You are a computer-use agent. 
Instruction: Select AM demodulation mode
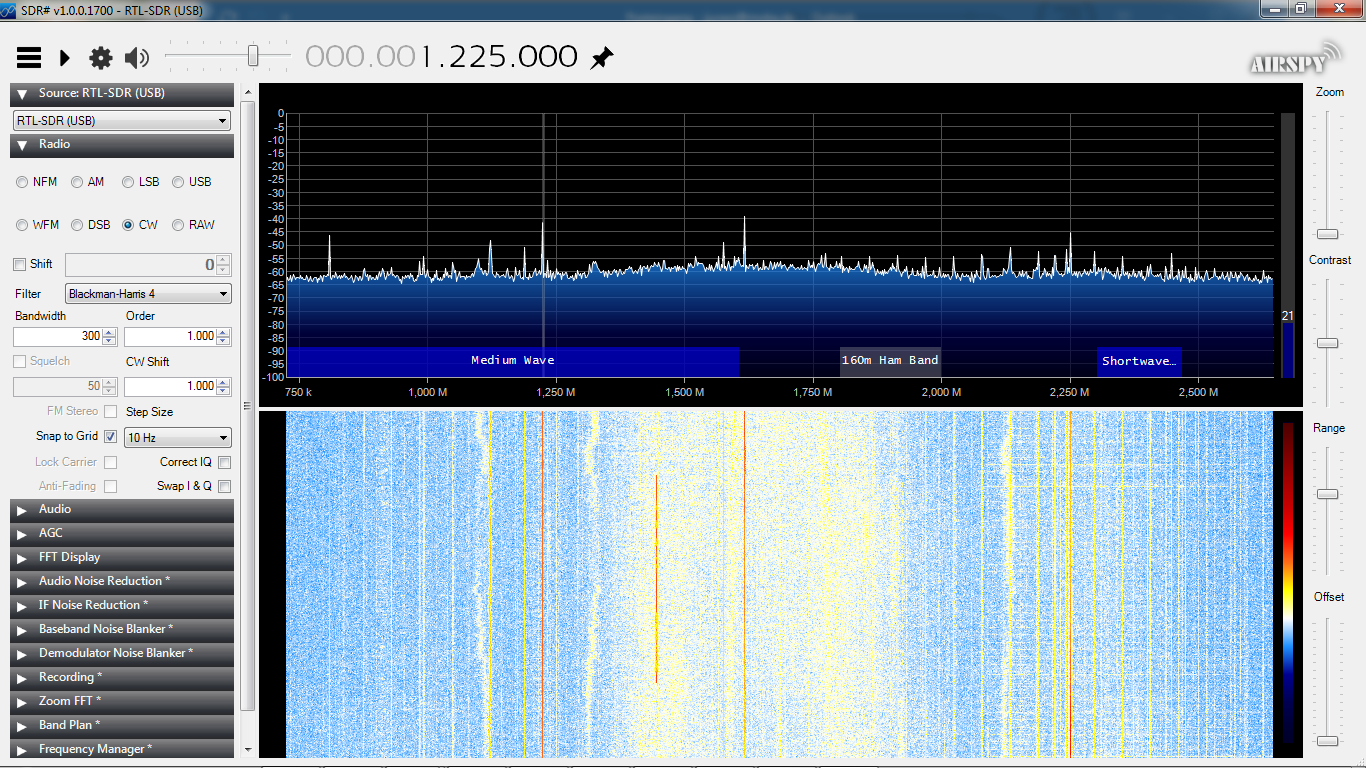click(77, 182)
